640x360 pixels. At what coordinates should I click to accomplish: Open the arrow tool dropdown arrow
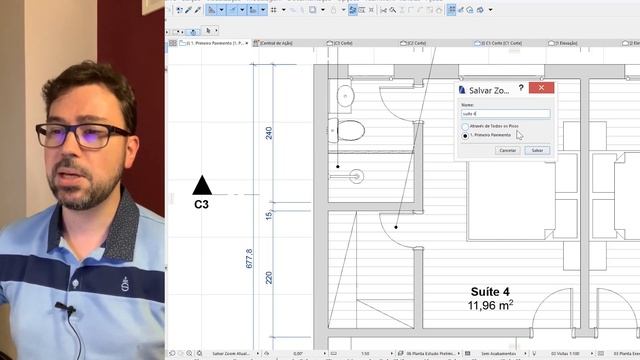216,31
